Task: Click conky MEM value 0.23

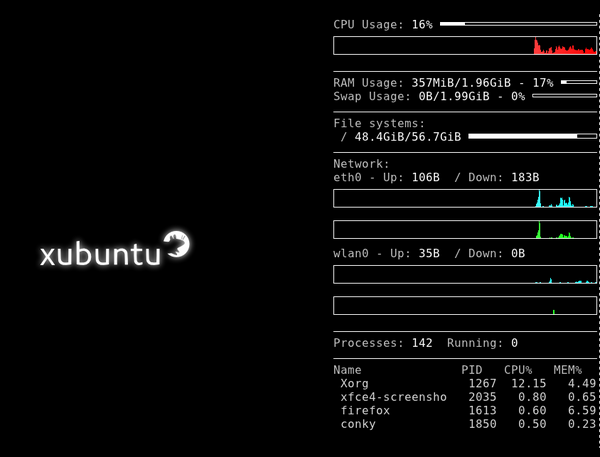Action: coord(582,424)
